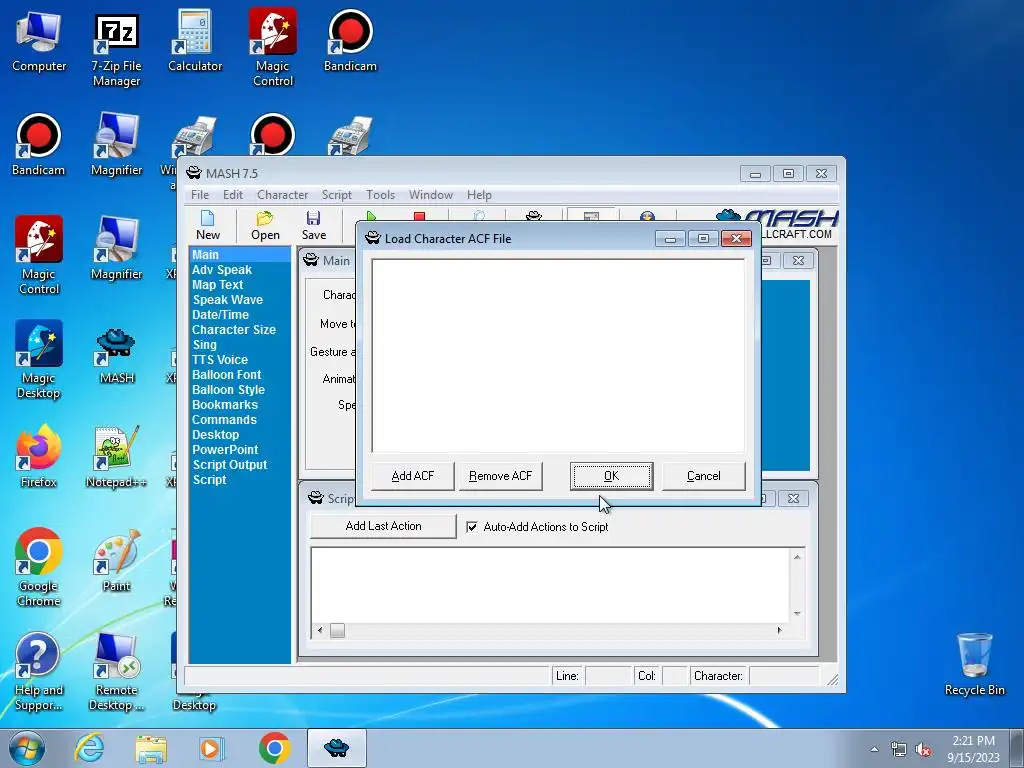Select the Firefox desktop shortcut
The width and height of the screenshot is (1024, 768).
[39, 456]
